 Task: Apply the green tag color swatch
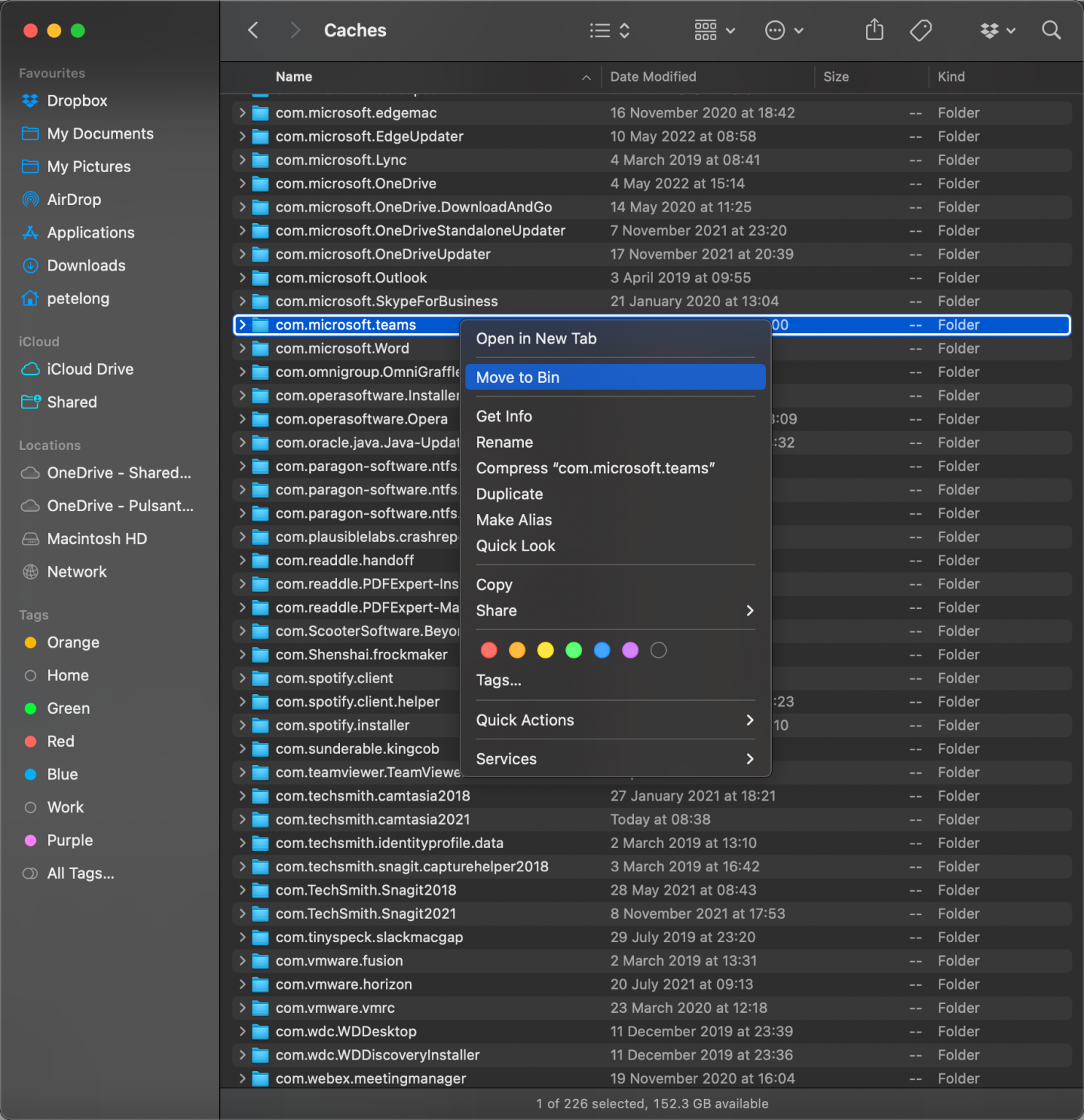[573, 650]
